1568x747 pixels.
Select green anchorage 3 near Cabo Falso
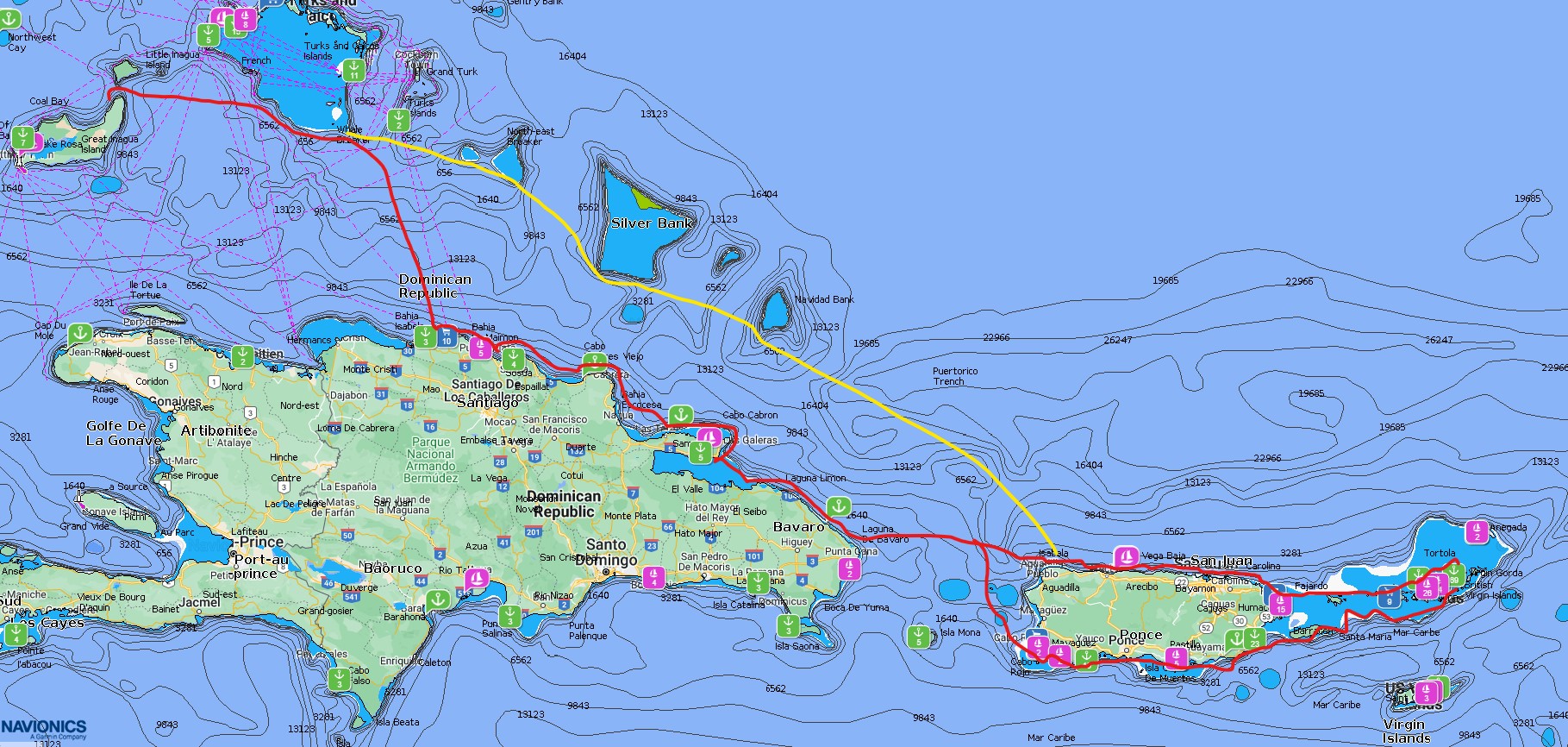pos(339,679)
